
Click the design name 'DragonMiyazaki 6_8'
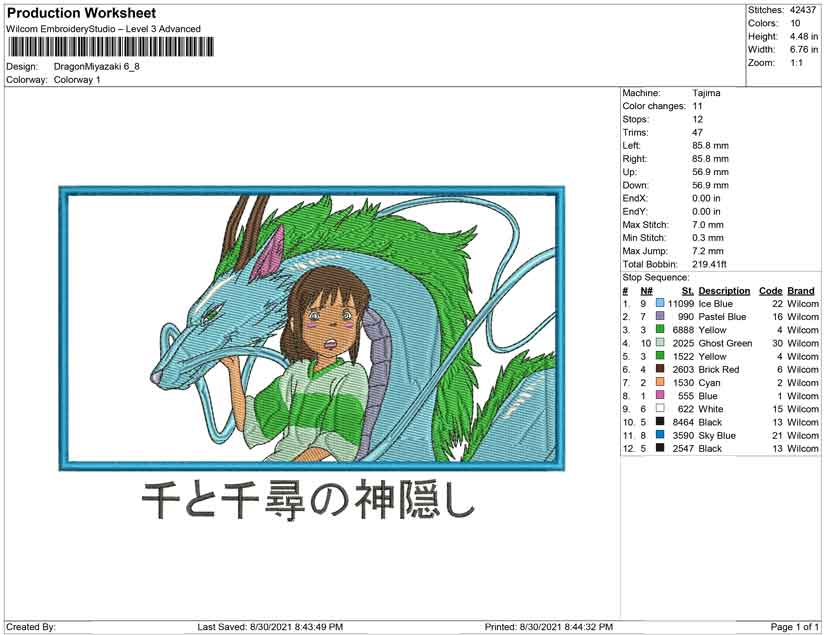[x=97, y=67]
